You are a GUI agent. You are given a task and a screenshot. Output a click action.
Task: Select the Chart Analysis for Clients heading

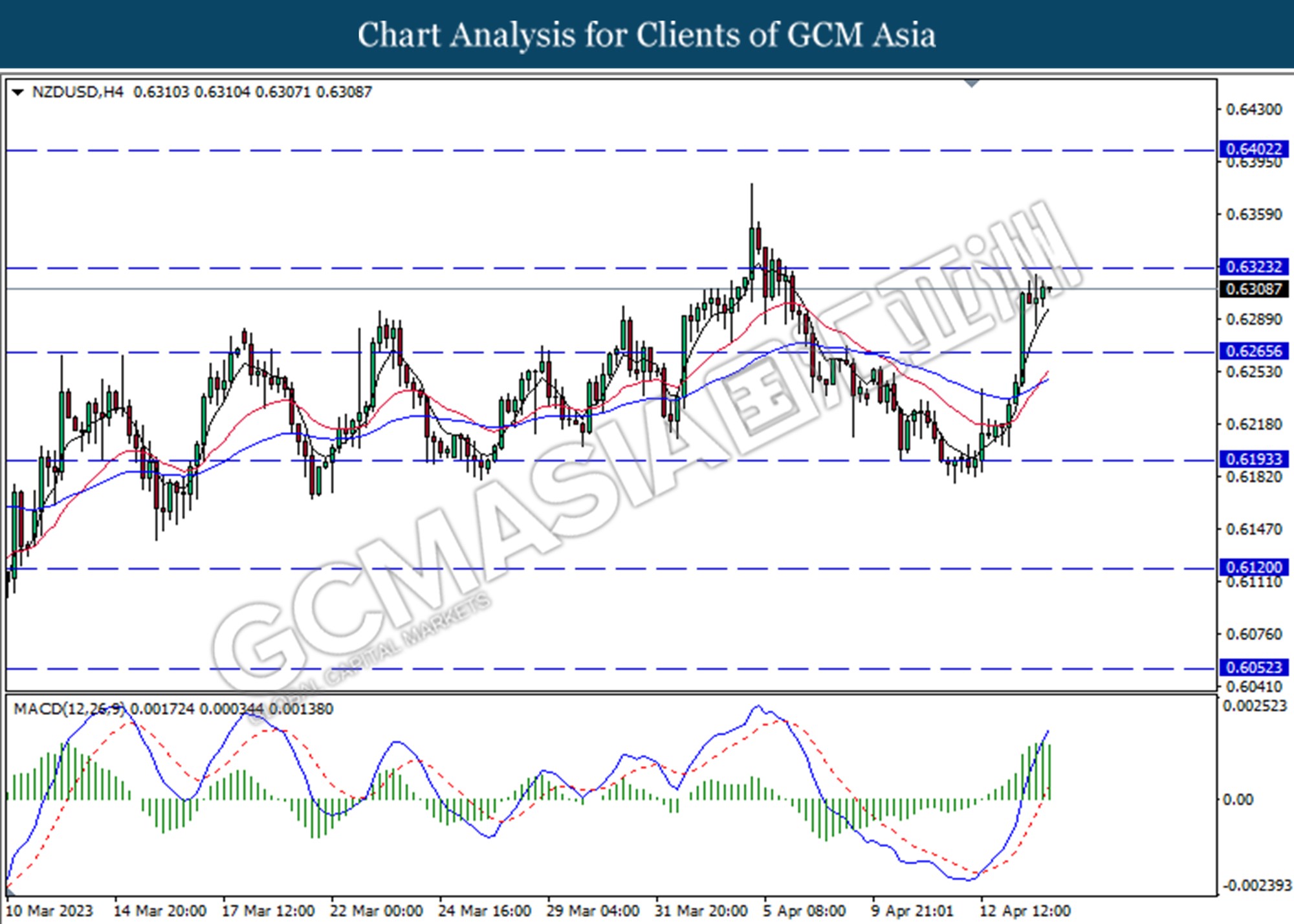pyautogui.click(x=646, y=35)
